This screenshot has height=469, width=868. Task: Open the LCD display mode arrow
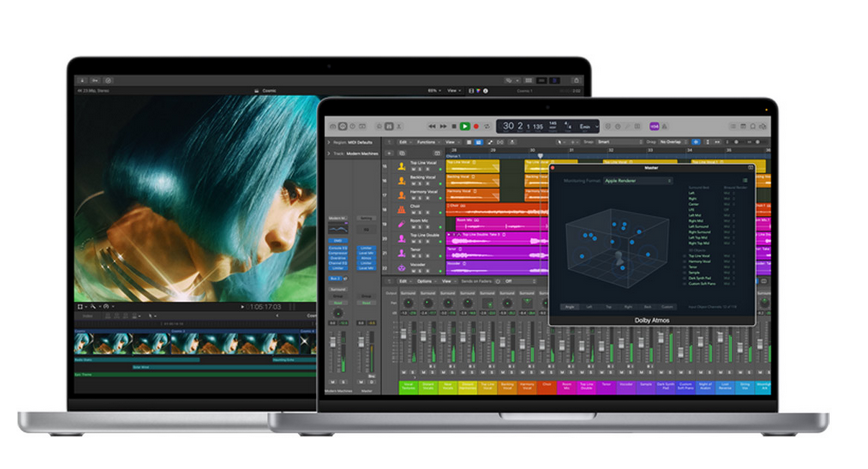click(x=596, y=127)
